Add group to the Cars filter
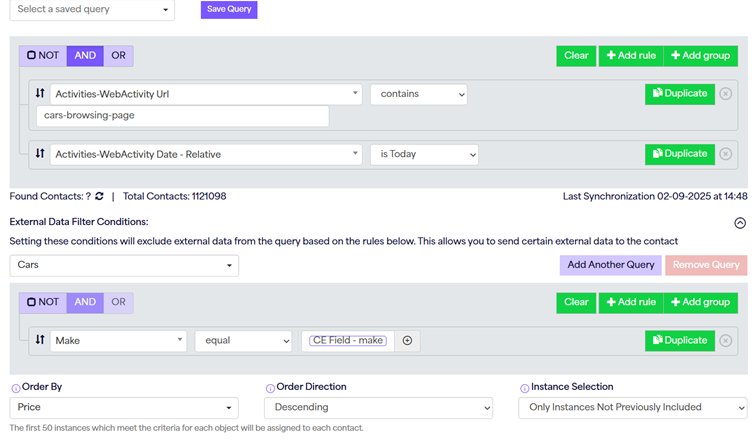Viewport: 752px width, 443px height. click(701, 303)
